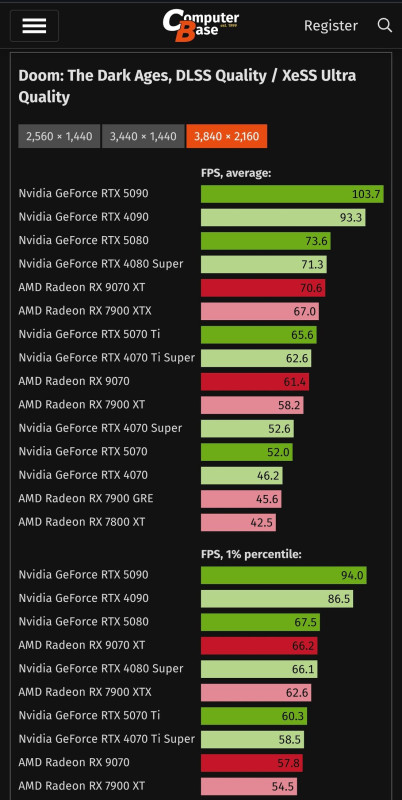Screen dimensions: 402x800
Task: Click the RTX 4090 93.3 average bar
Action: coord(283,217)
